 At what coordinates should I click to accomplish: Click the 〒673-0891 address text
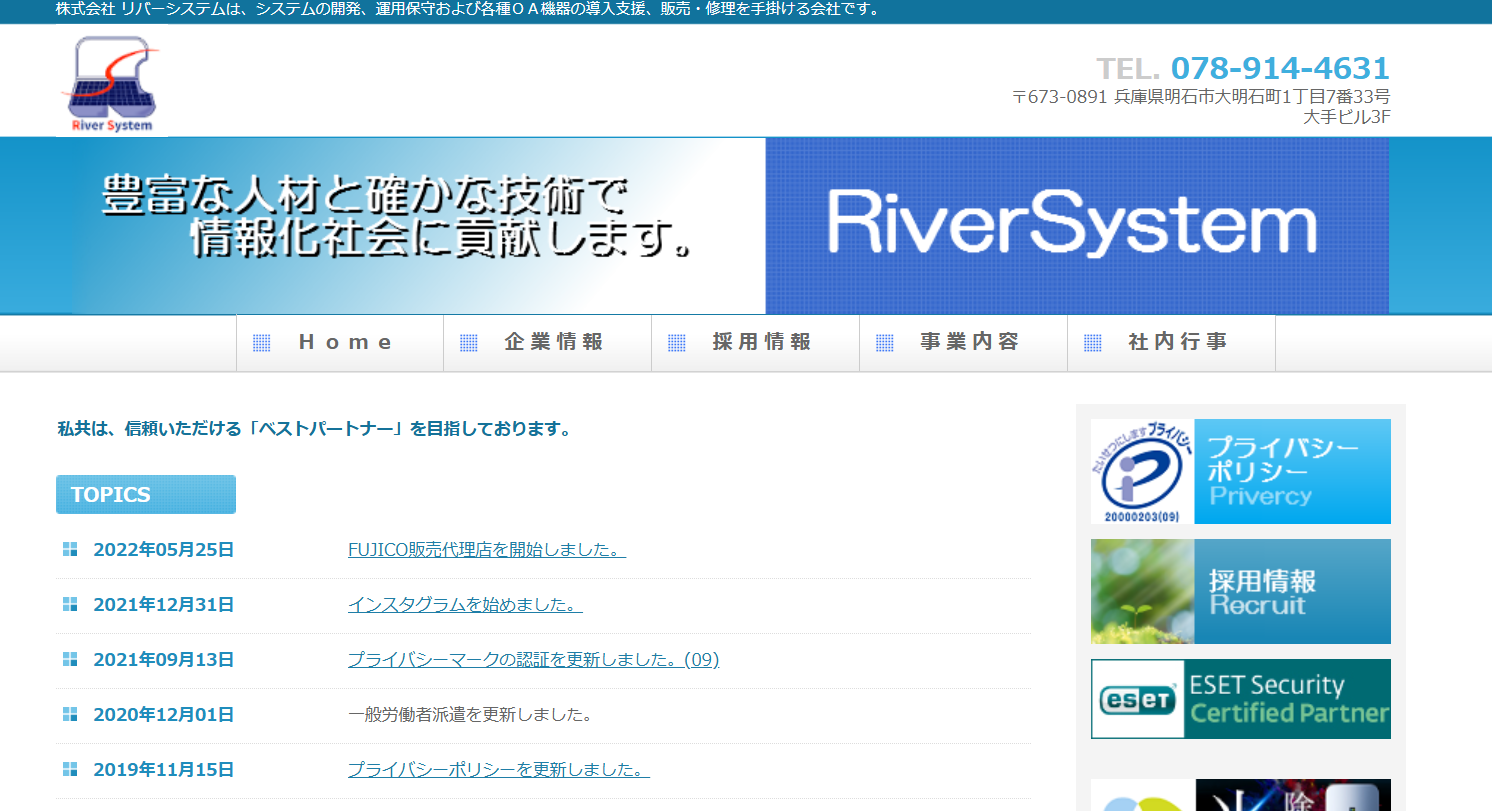[x=1201, y=97]
